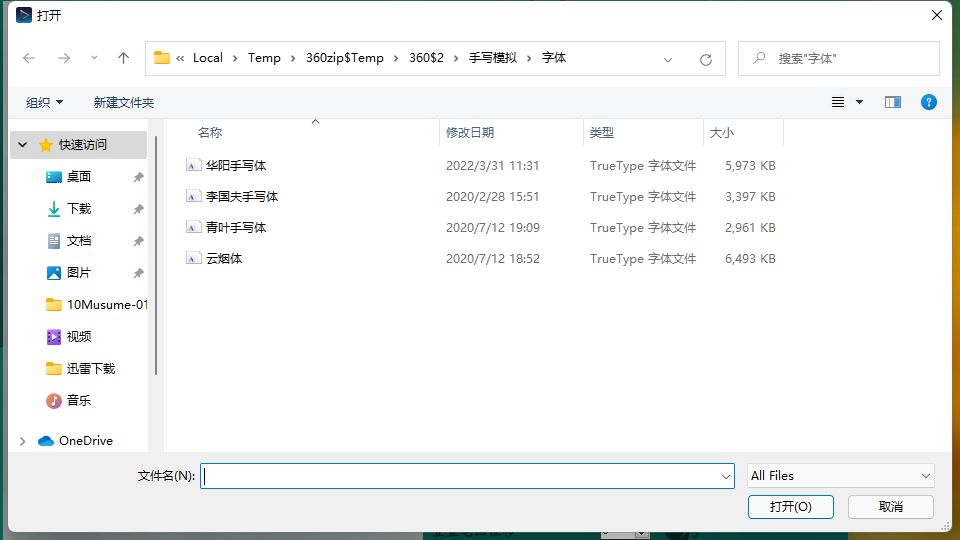Click the 取消 button
The height and width of the screenshot is (540, 960).
point(890,507)
